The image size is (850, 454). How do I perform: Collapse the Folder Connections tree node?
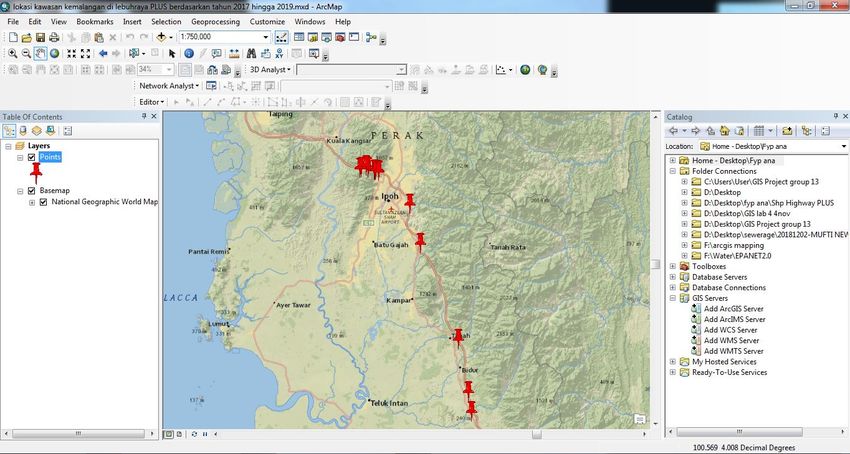[672, 171]
